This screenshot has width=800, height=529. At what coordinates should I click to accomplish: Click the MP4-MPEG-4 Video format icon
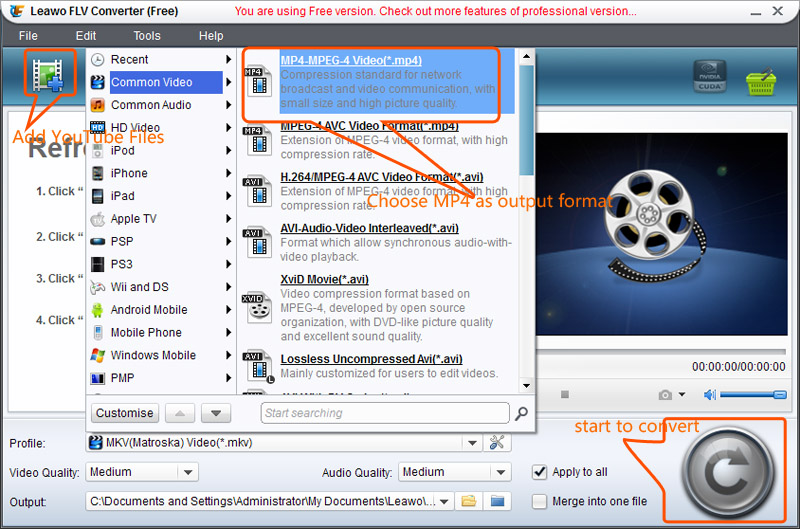[257, 82]
